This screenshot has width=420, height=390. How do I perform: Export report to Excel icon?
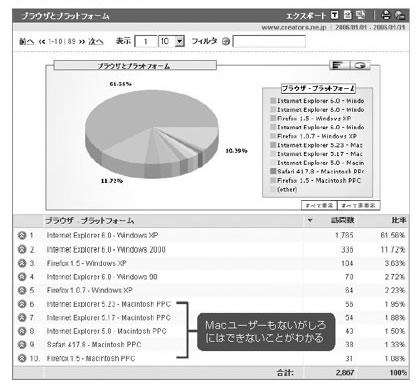click(x=348, y=15)
